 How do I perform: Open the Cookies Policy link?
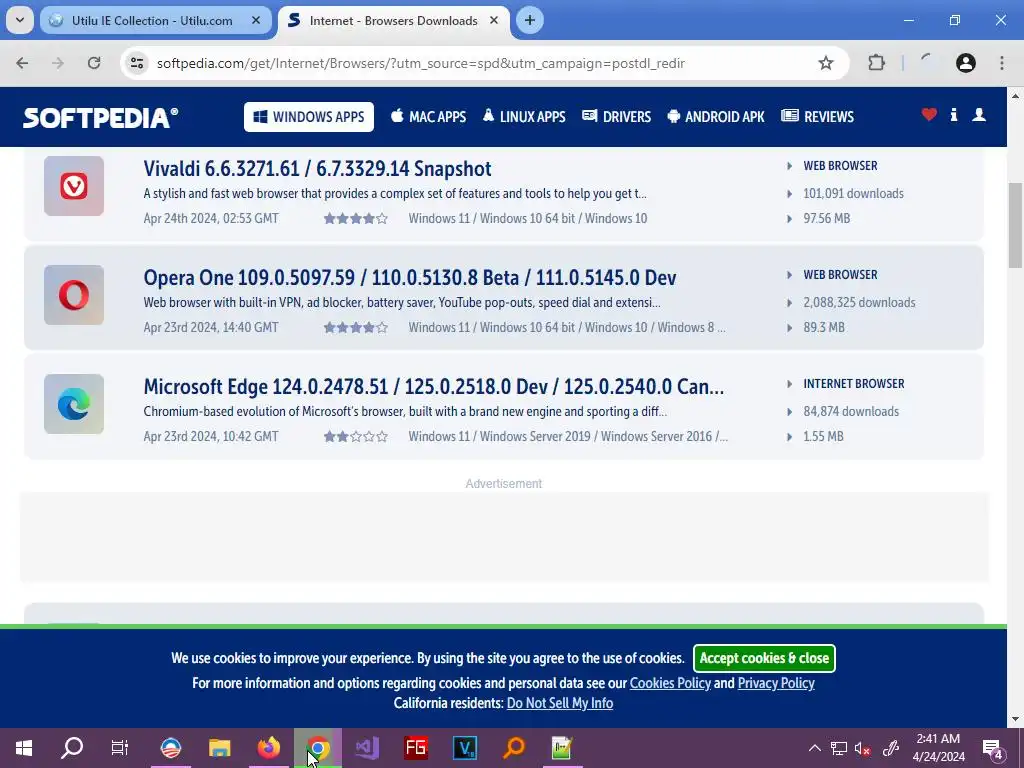(x=670, y=683)
